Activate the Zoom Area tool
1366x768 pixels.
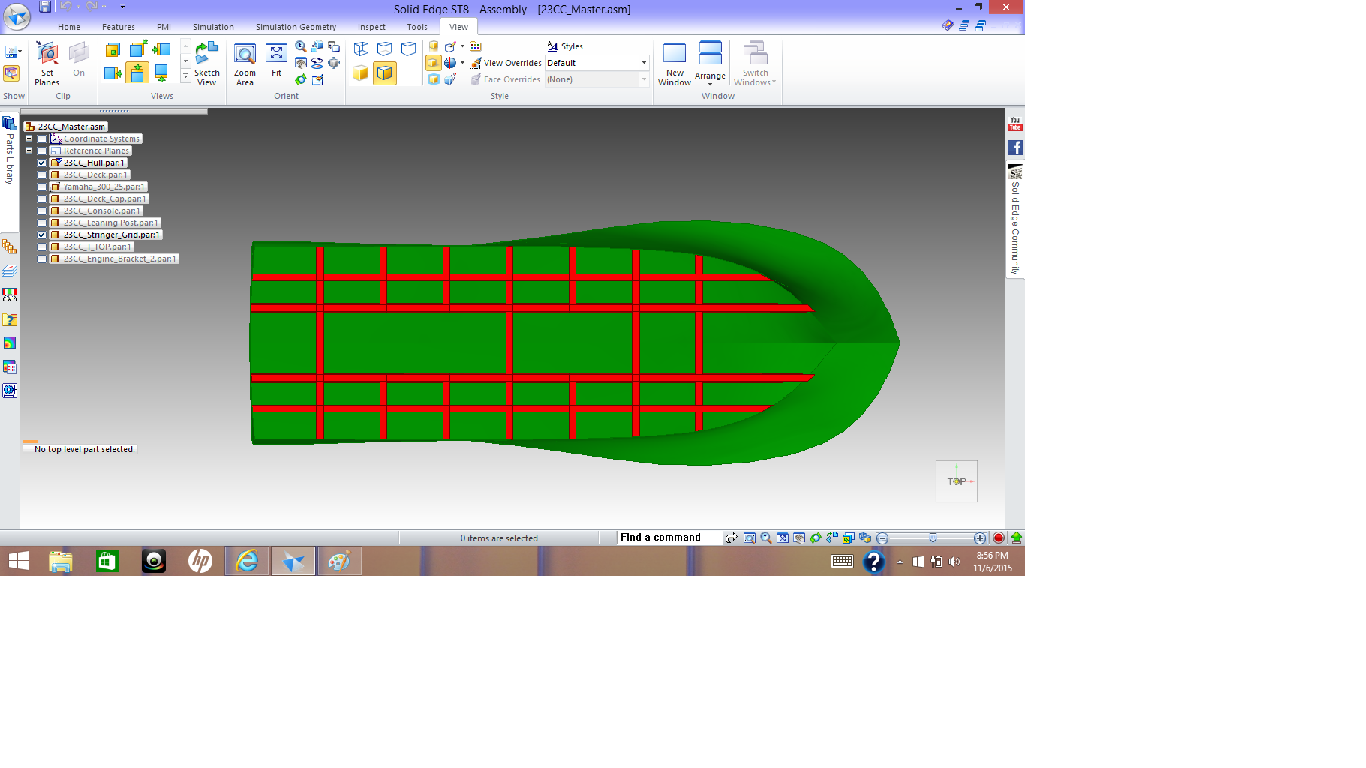(x=245, y=63)
